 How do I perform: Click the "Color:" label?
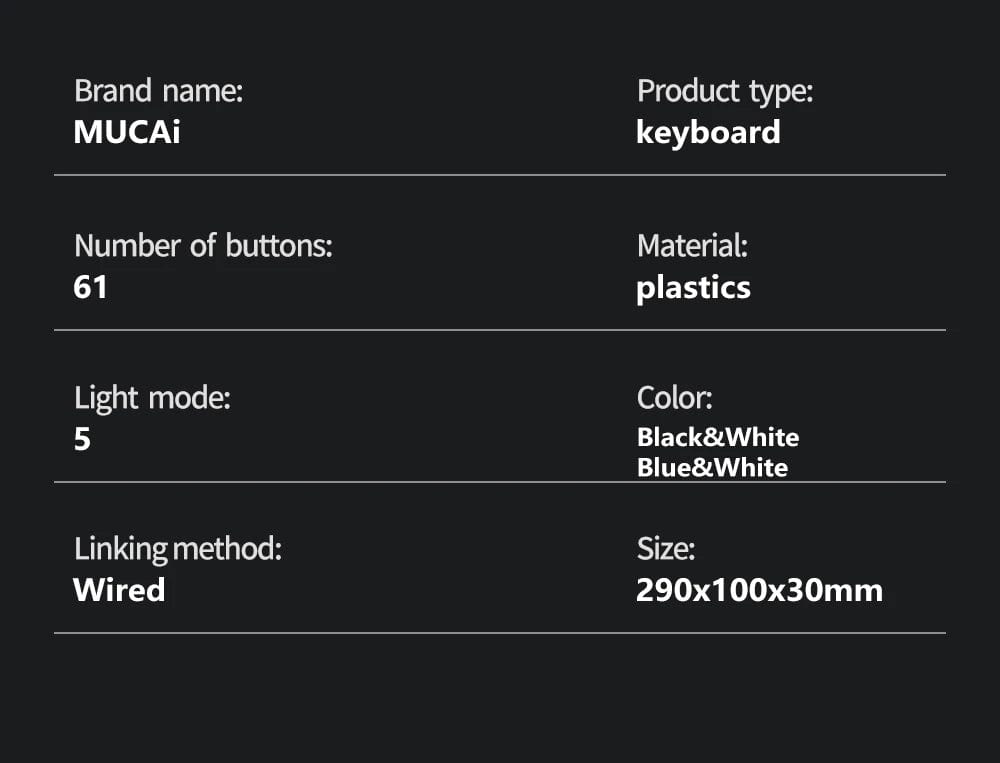(674, 399)
